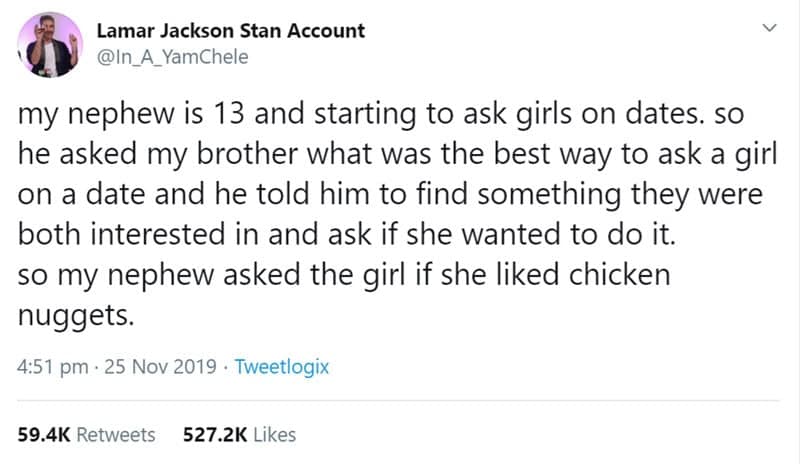This screenshot has width=800, height=464.
Task: Click the Retweets label
Action: click(x=116, y=435)
